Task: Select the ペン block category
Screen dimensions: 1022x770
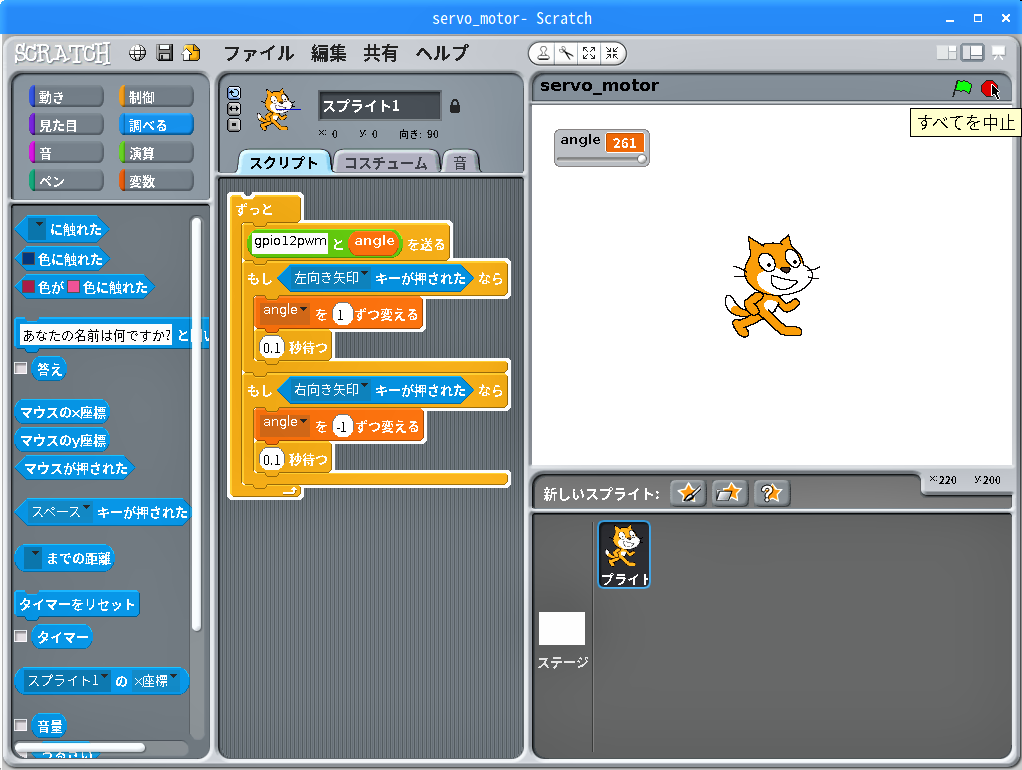Action: coord(66,181)
